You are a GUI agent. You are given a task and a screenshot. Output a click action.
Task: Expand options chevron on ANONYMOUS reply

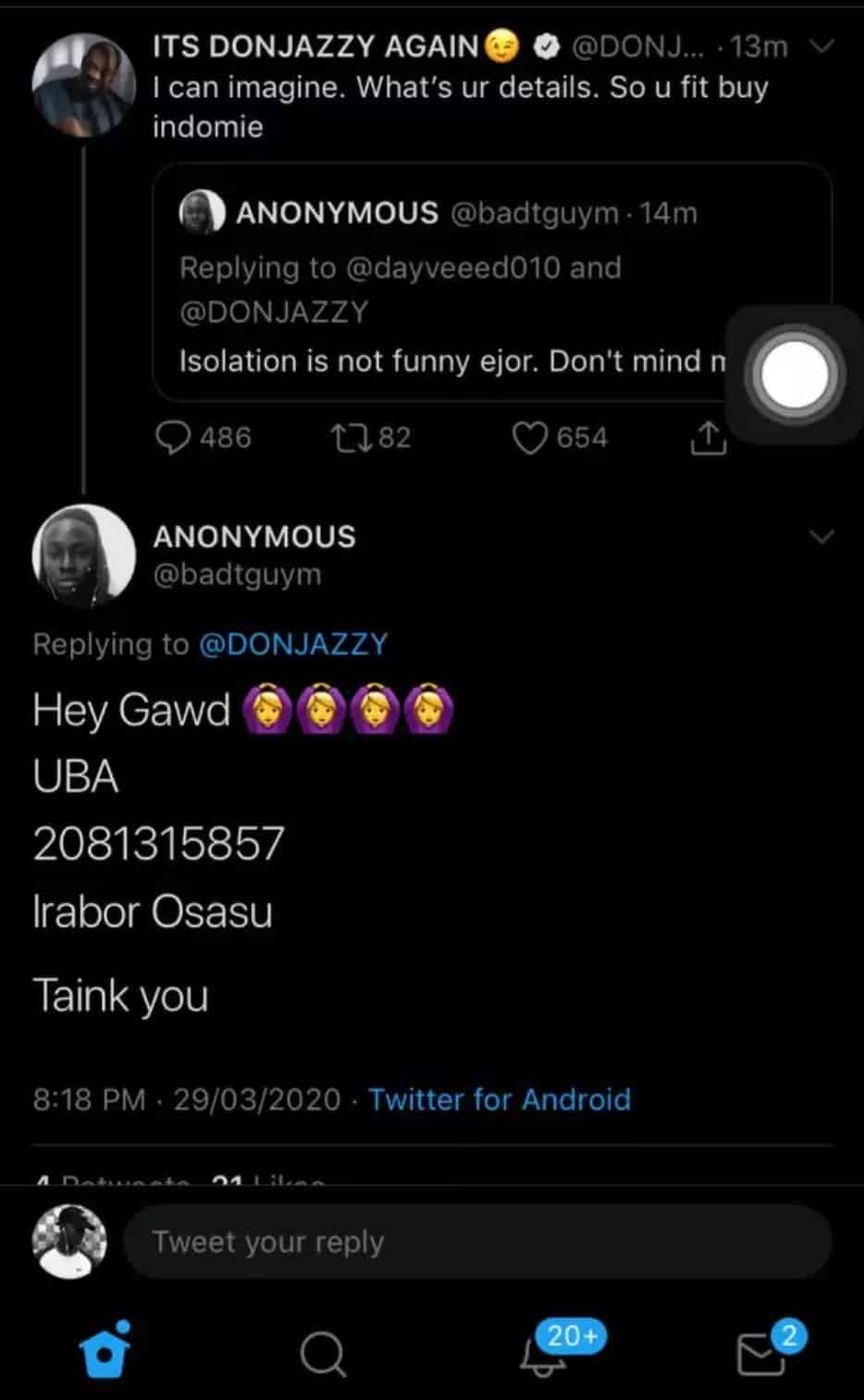pos(821,537)
